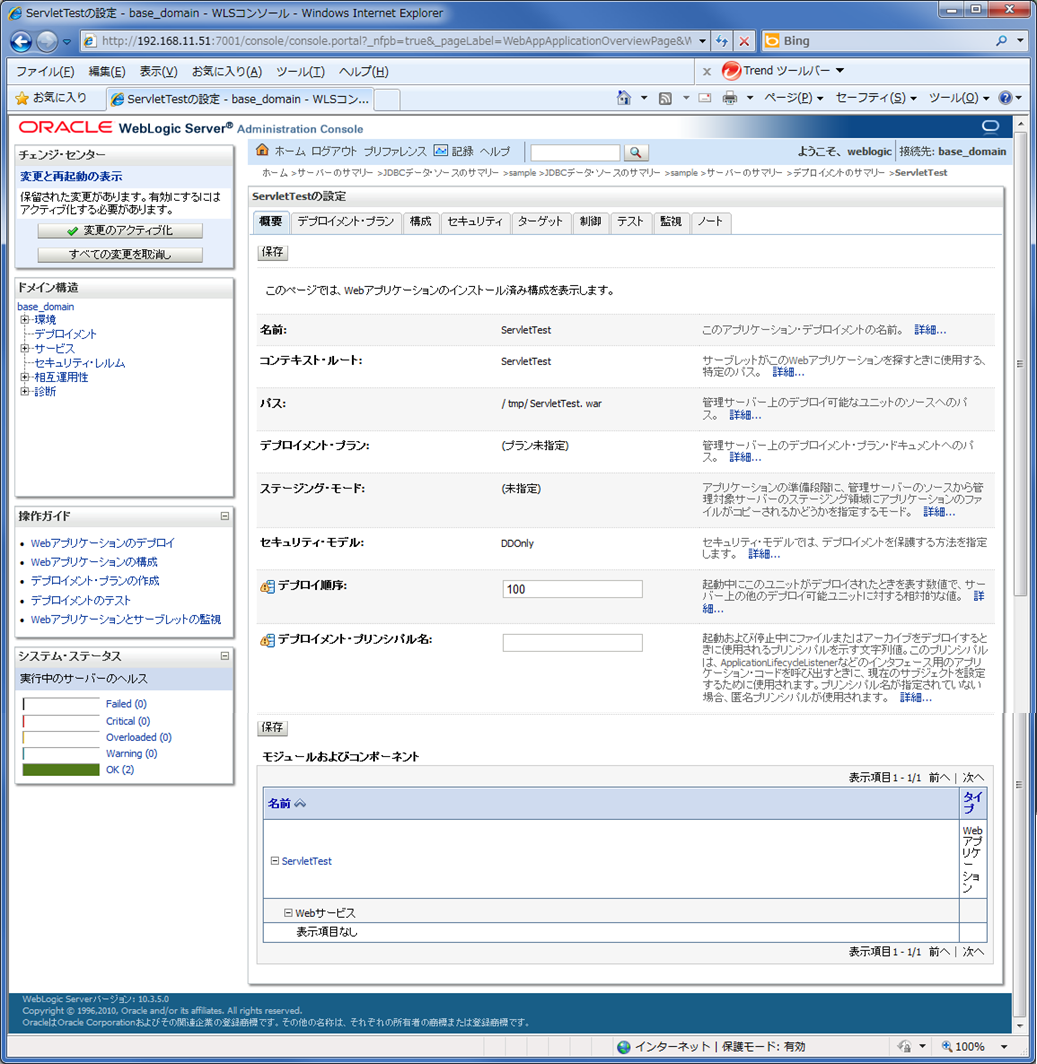Collapse the 操作ガイド panel
The width and height of the screenshot is (1037, 1064).
pyautogui.click(x=225, y=516)
